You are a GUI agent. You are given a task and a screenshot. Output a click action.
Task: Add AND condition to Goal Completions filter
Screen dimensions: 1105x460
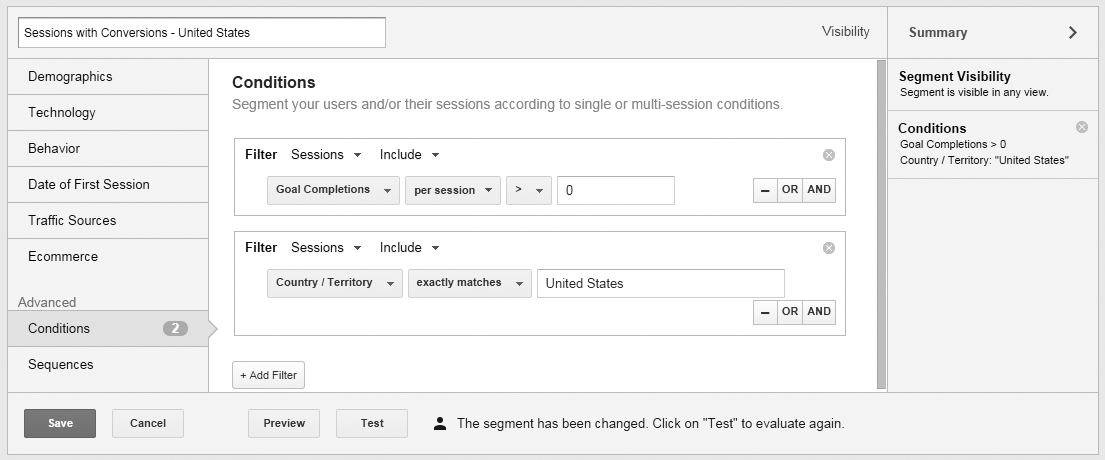(x=819, y=190)
